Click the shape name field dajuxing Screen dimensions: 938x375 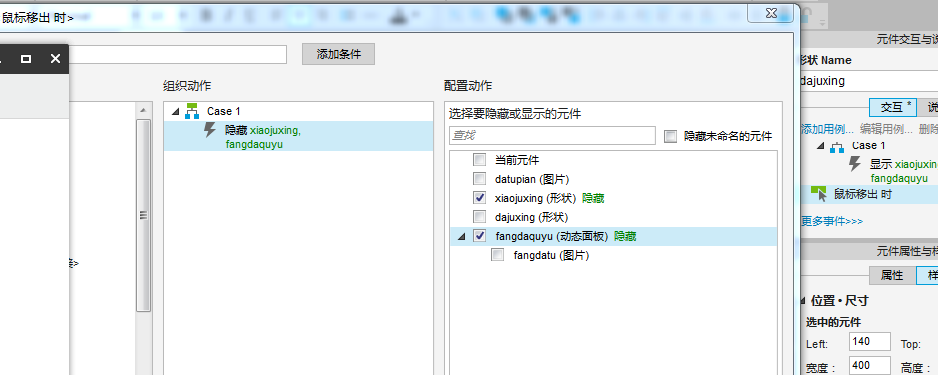pyautogui.click(x=869, y=81)
